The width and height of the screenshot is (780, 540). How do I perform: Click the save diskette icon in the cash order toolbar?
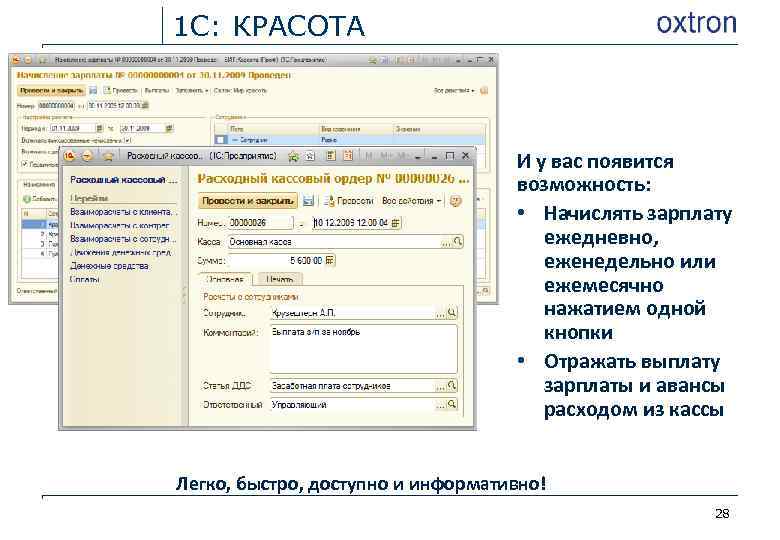click(308, 201)
